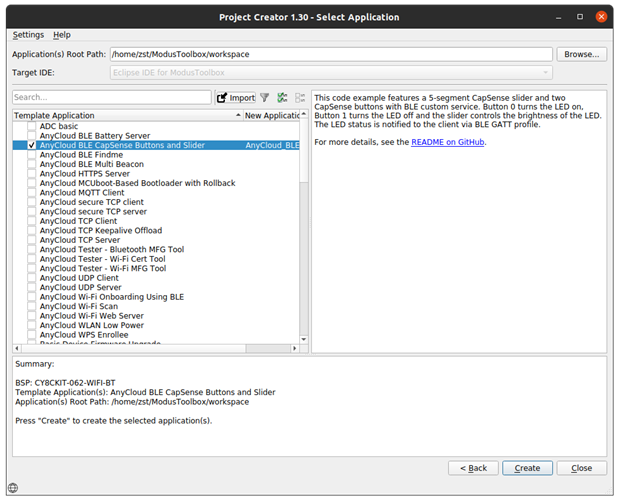
Task: Click the AnyCloud_BLE new application name cell
Action: pos(272,145)
